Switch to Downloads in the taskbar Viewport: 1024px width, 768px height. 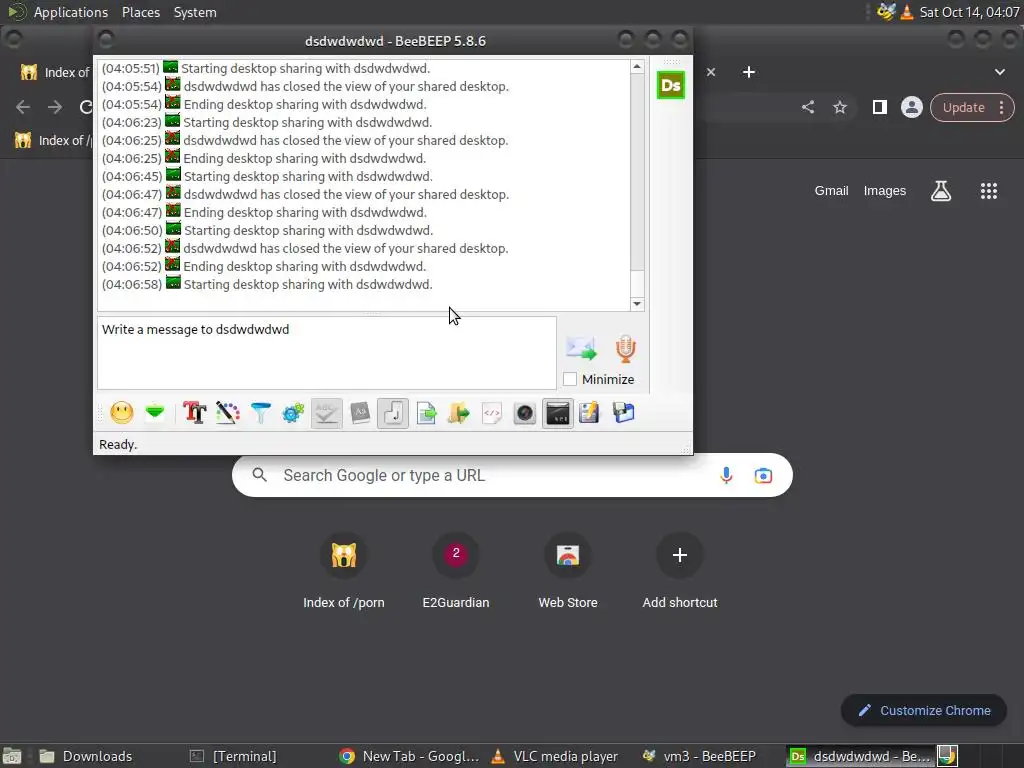(86, 756)
